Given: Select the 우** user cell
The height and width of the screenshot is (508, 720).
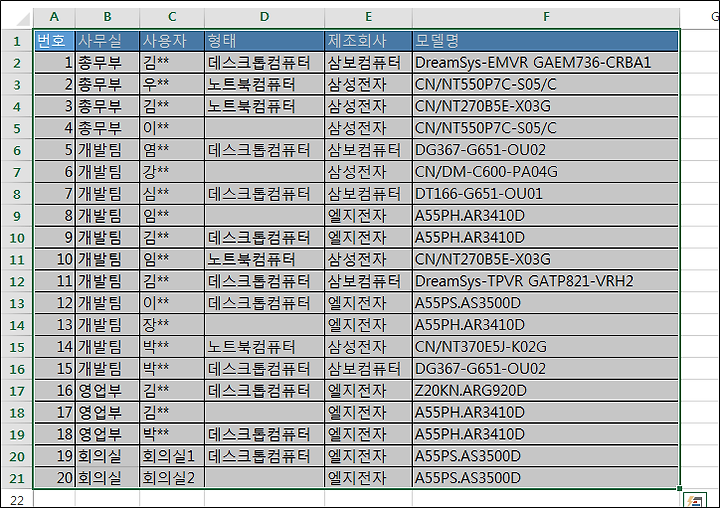Looking at the screenshot, I should 172,85.
